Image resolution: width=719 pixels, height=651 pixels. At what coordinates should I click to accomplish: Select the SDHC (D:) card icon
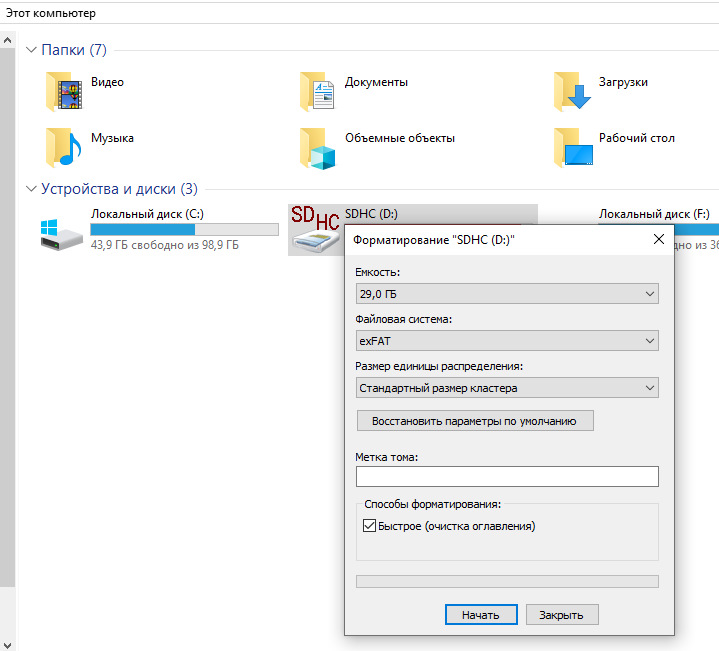point(315,229)
